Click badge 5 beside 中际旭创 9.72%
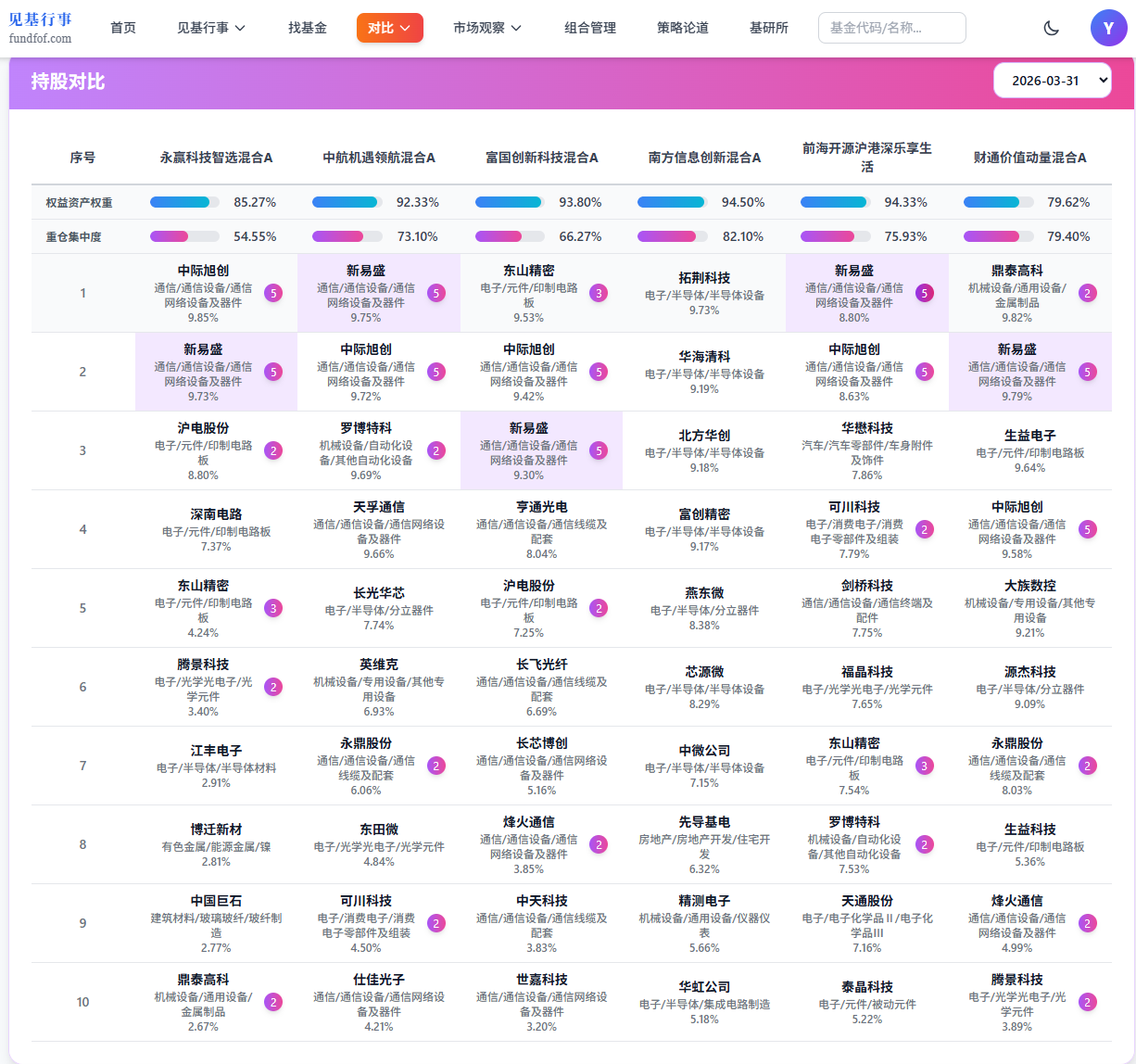 pyautogui.click(x=436, y=372)
